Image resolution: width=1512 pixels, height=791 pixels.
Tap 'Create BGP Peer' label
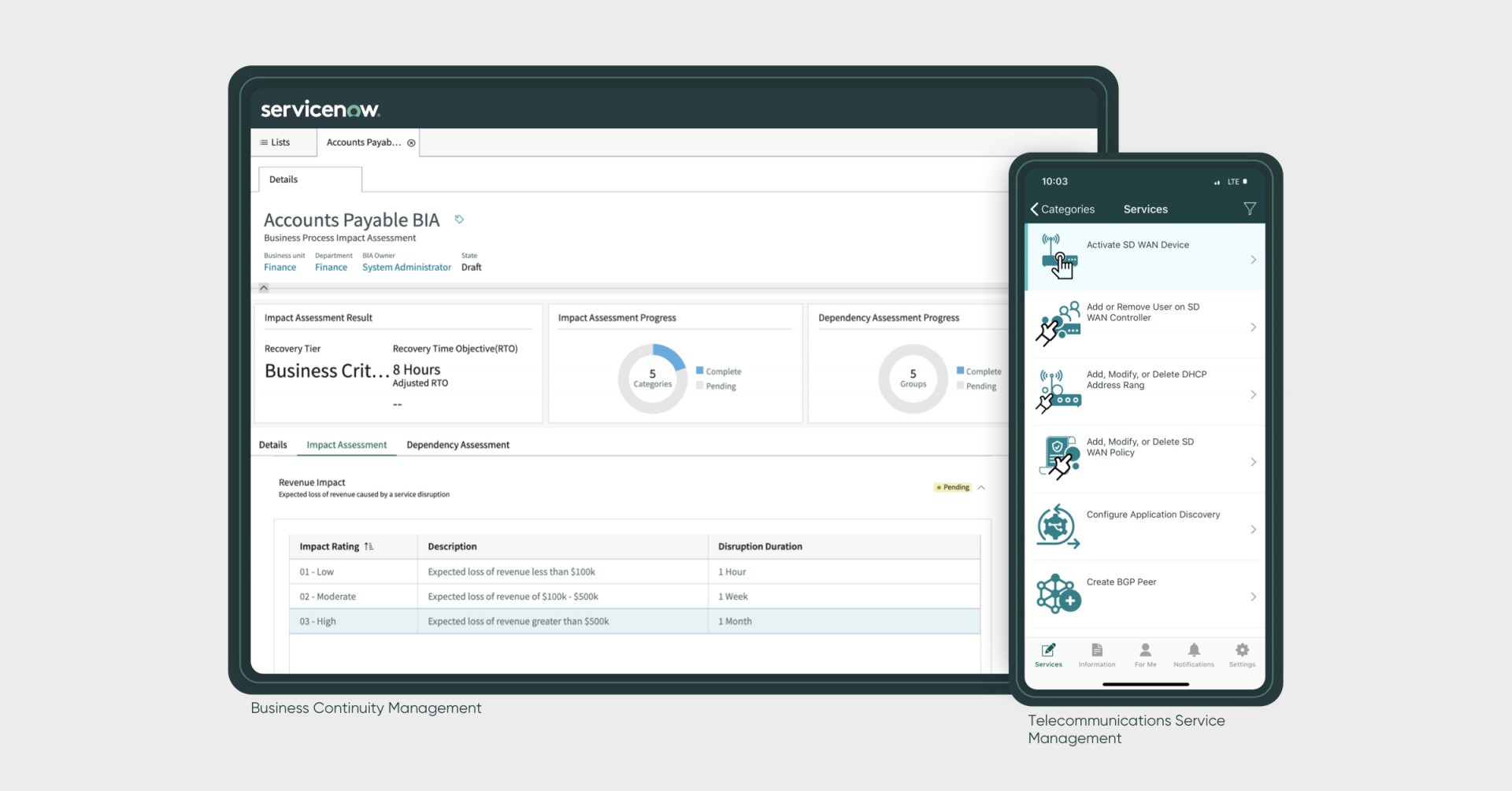pos(1121,582)
